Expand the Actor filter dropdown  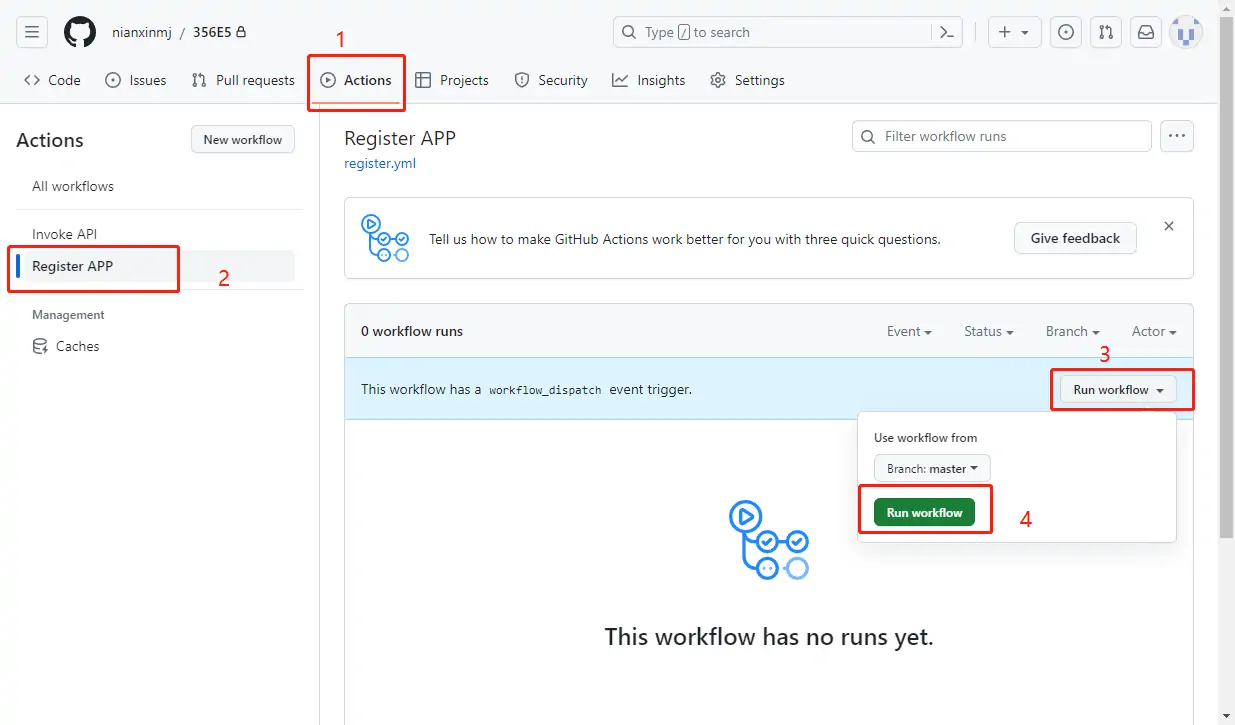point(1153,331)
